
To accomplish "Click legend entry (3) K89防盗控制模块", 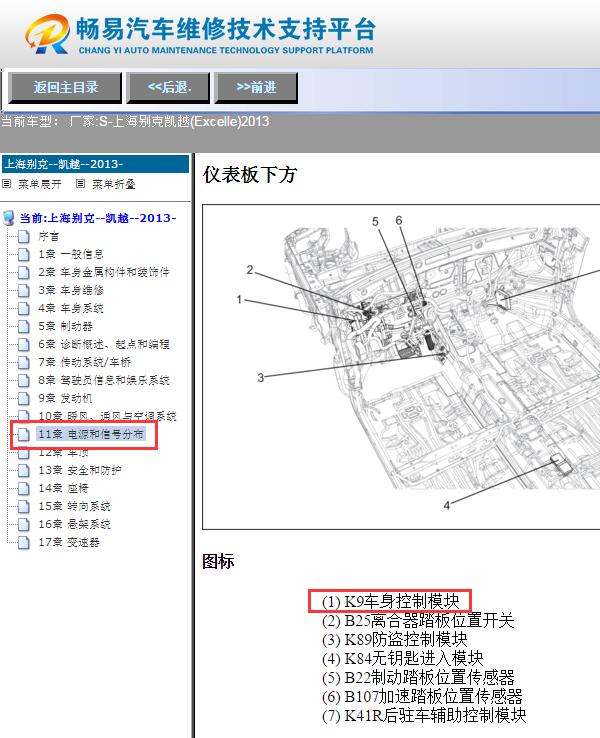I will (x=394, y=639).
